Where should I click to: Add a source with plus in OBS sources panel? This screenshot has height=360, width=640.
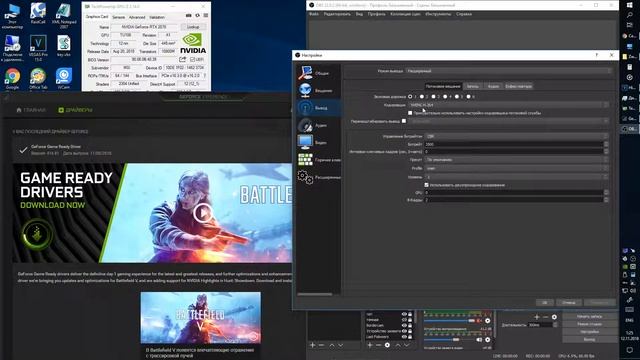point(370,345)
